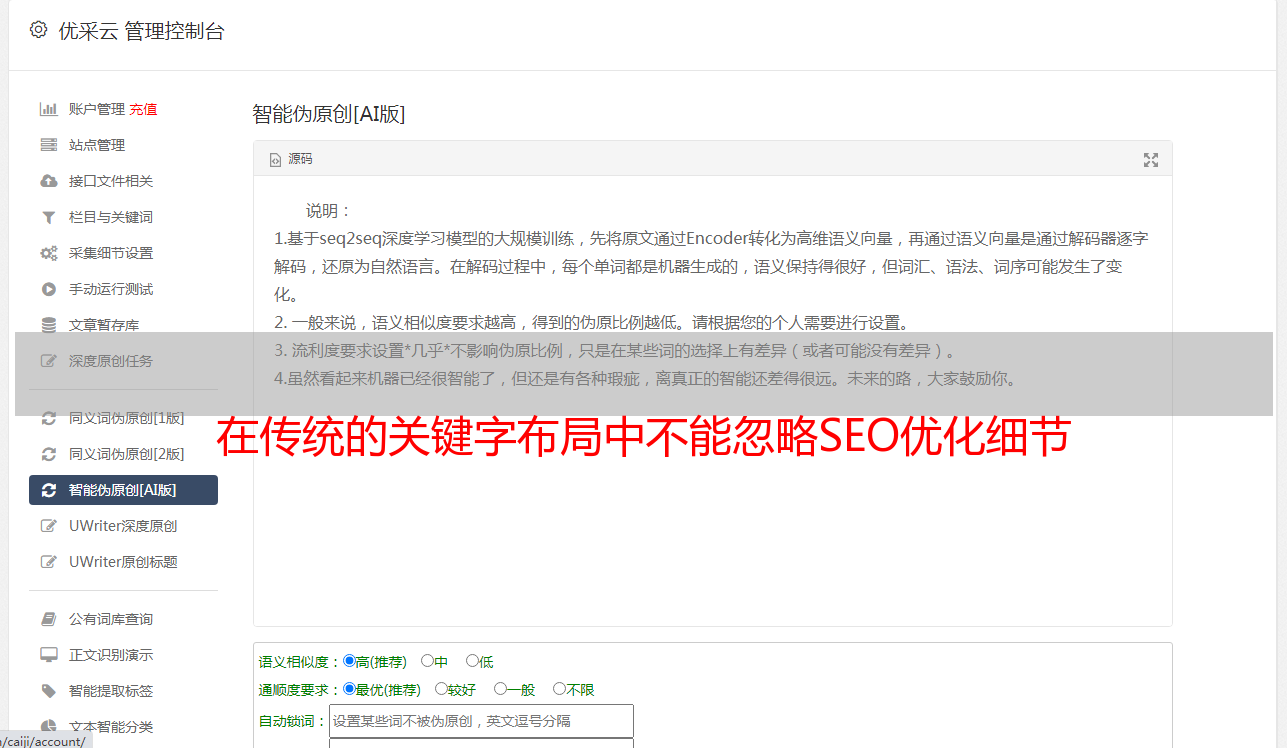Choose 较好 for 通顺度要求
The width and height of the screenshot is (1287, 748).
[441, 689]
